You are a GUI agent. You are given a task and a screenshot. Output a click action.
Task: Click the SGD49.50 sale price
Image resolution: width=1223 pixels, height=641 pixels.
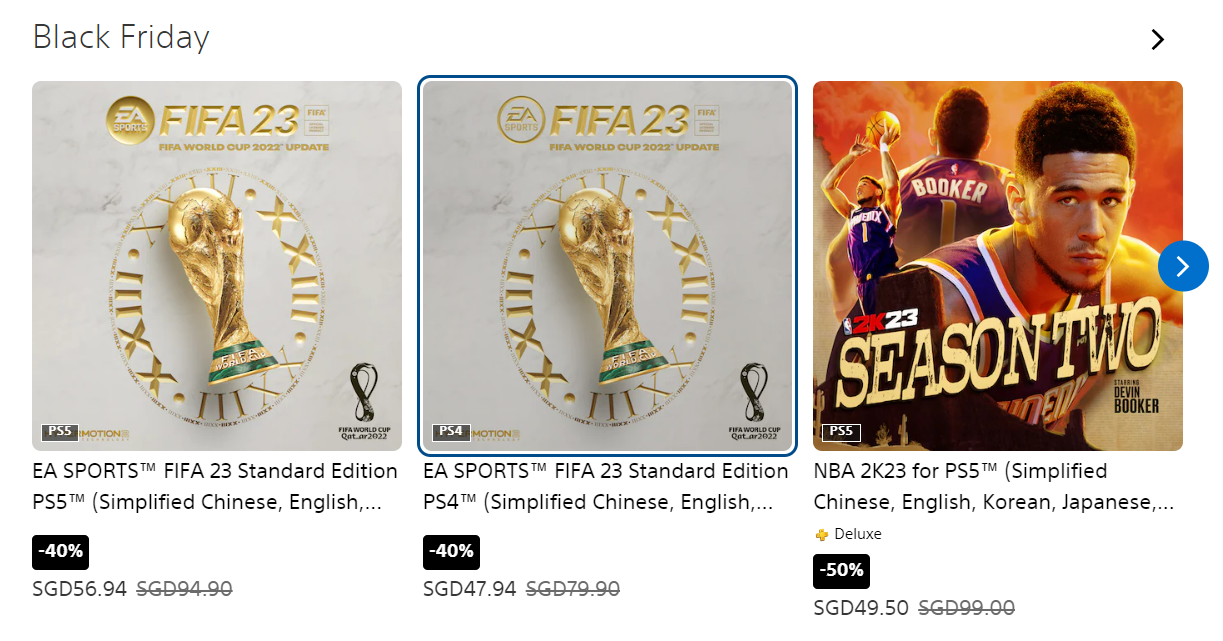pyautogui.click(x=861, y=608)
